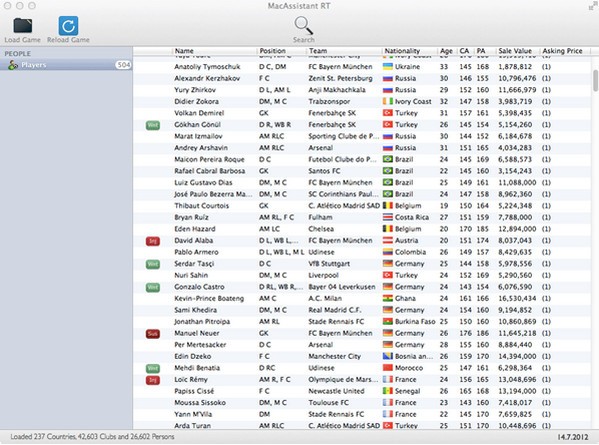Viewport: 599px width, 445px height.
Task: Click France flag in Moussa Sissoko row
Action: (388, 403)
